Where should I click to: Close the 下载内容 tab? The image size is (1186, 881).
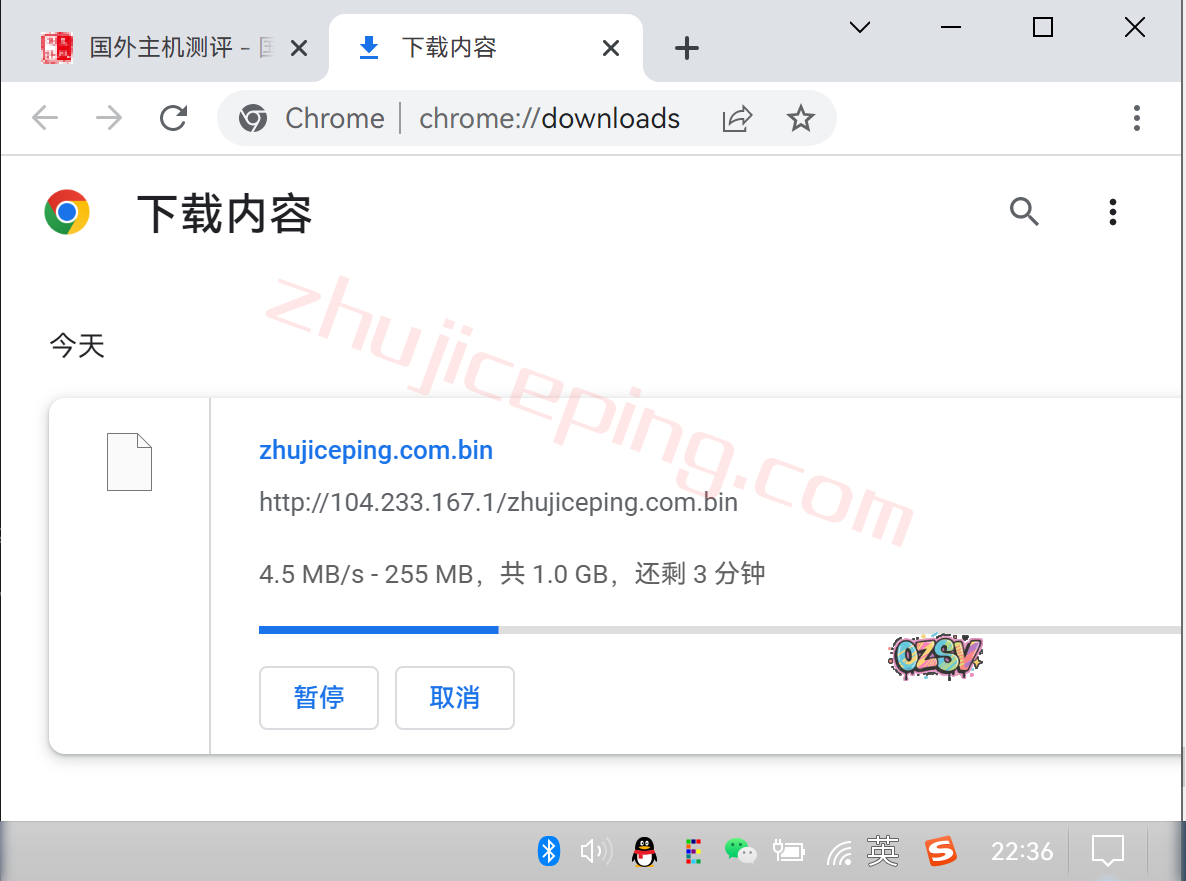pos(611,48)
